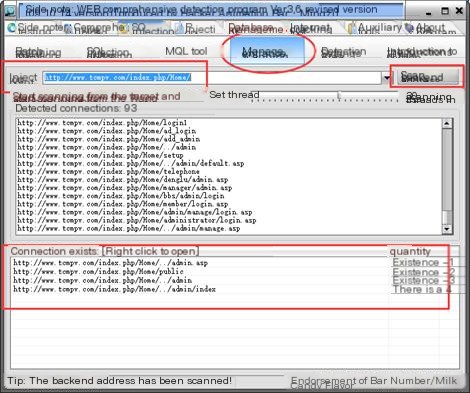Click the About toolbar icon
Image resolution: width=470 pixels, height=393 pixels.
[409, 28]
